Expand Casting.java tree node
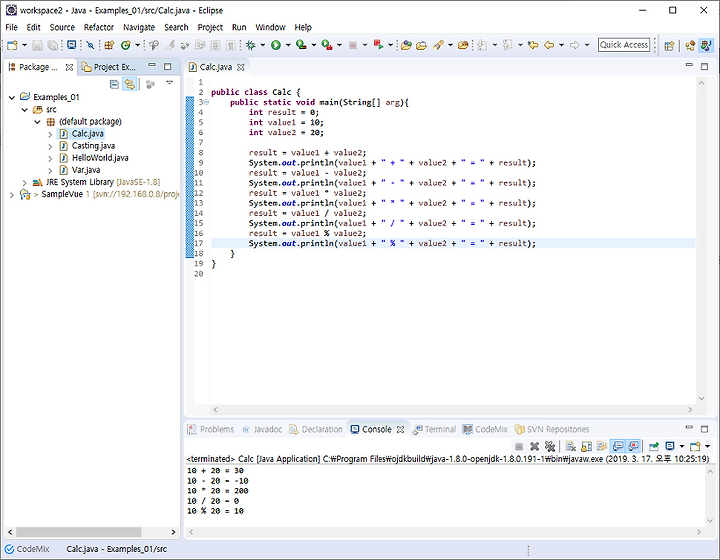The width and height of the screenshot is (720, 560). coord(50,146)
